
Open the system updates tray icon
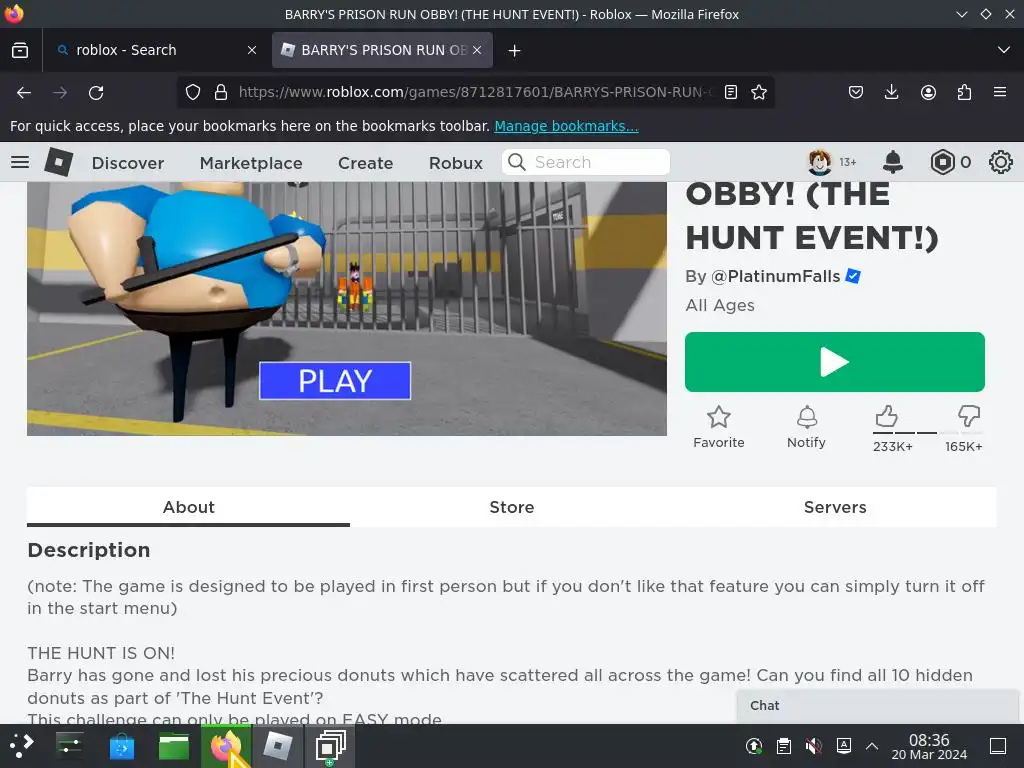[x=754, y=746]
